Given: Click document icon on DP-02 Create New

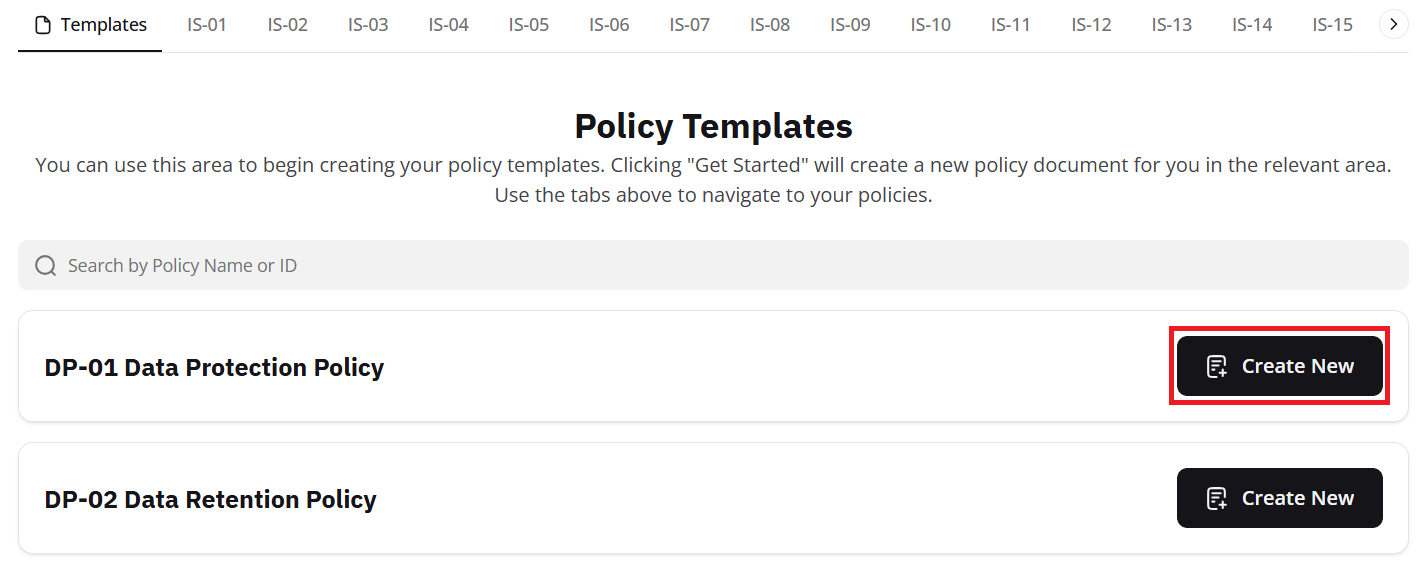Looking at the screenshot, I should click(1216, 499).
